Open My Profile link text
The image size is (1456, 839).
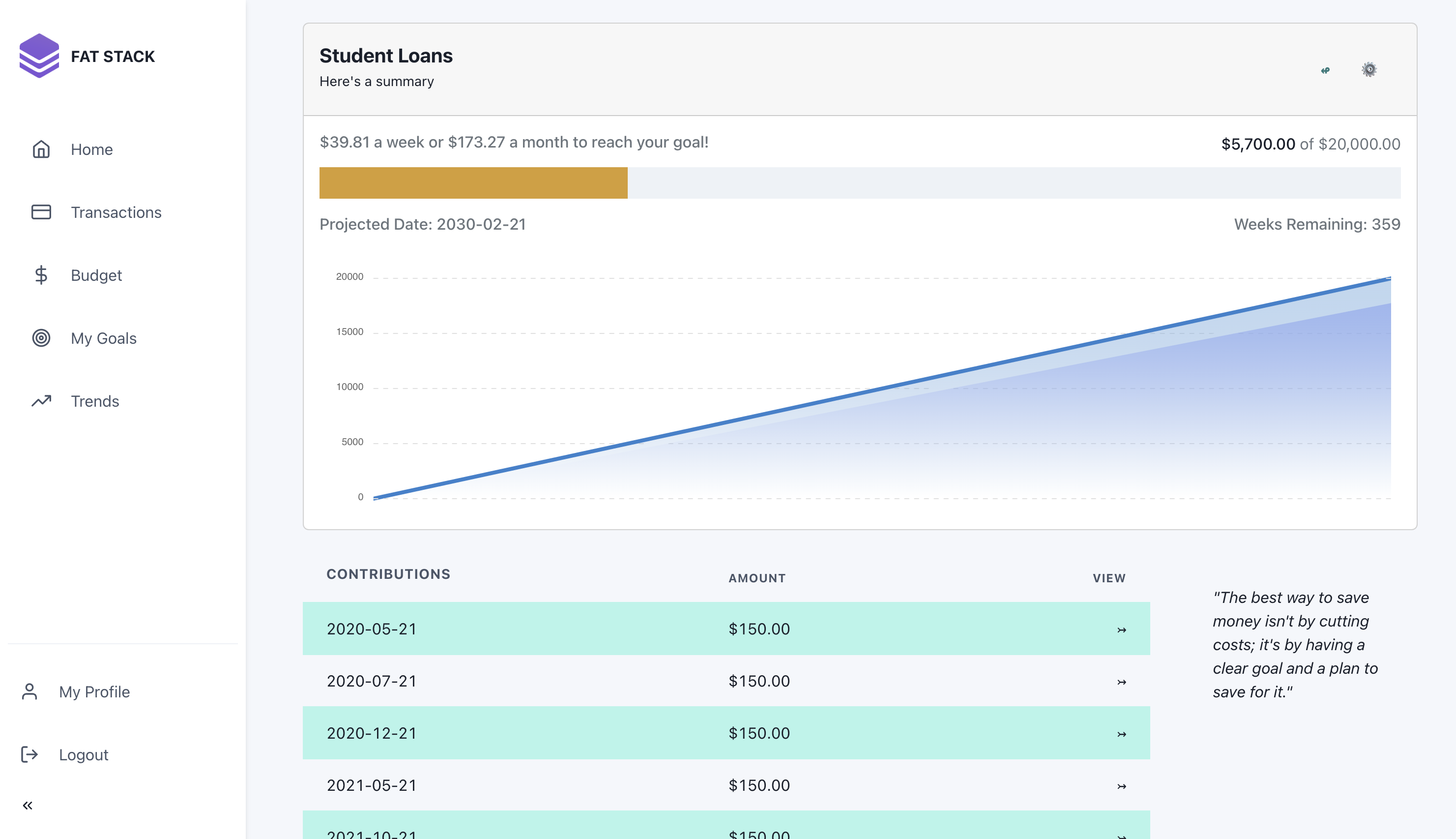pyautogui.click(x=94, y=691)
